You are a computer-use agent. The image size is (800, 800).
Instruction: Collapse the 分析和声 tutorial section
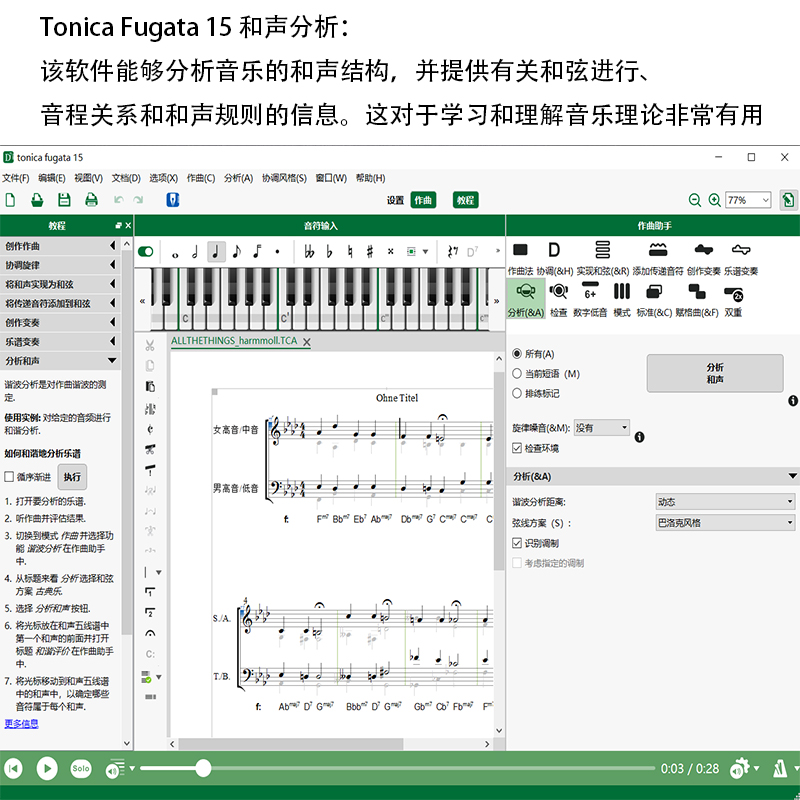click(x=60, y=361)
